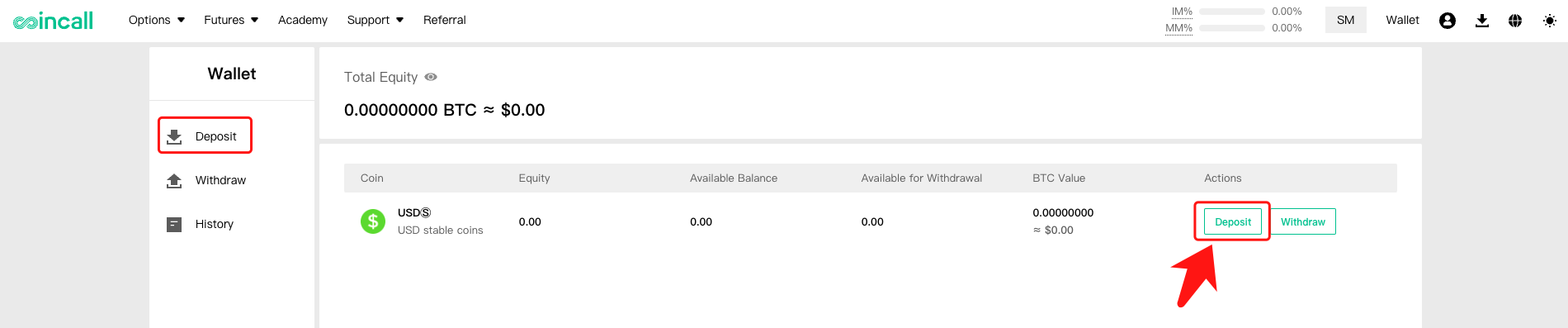Toggle light/dark theme sun icon

[x=1550, y=21]
